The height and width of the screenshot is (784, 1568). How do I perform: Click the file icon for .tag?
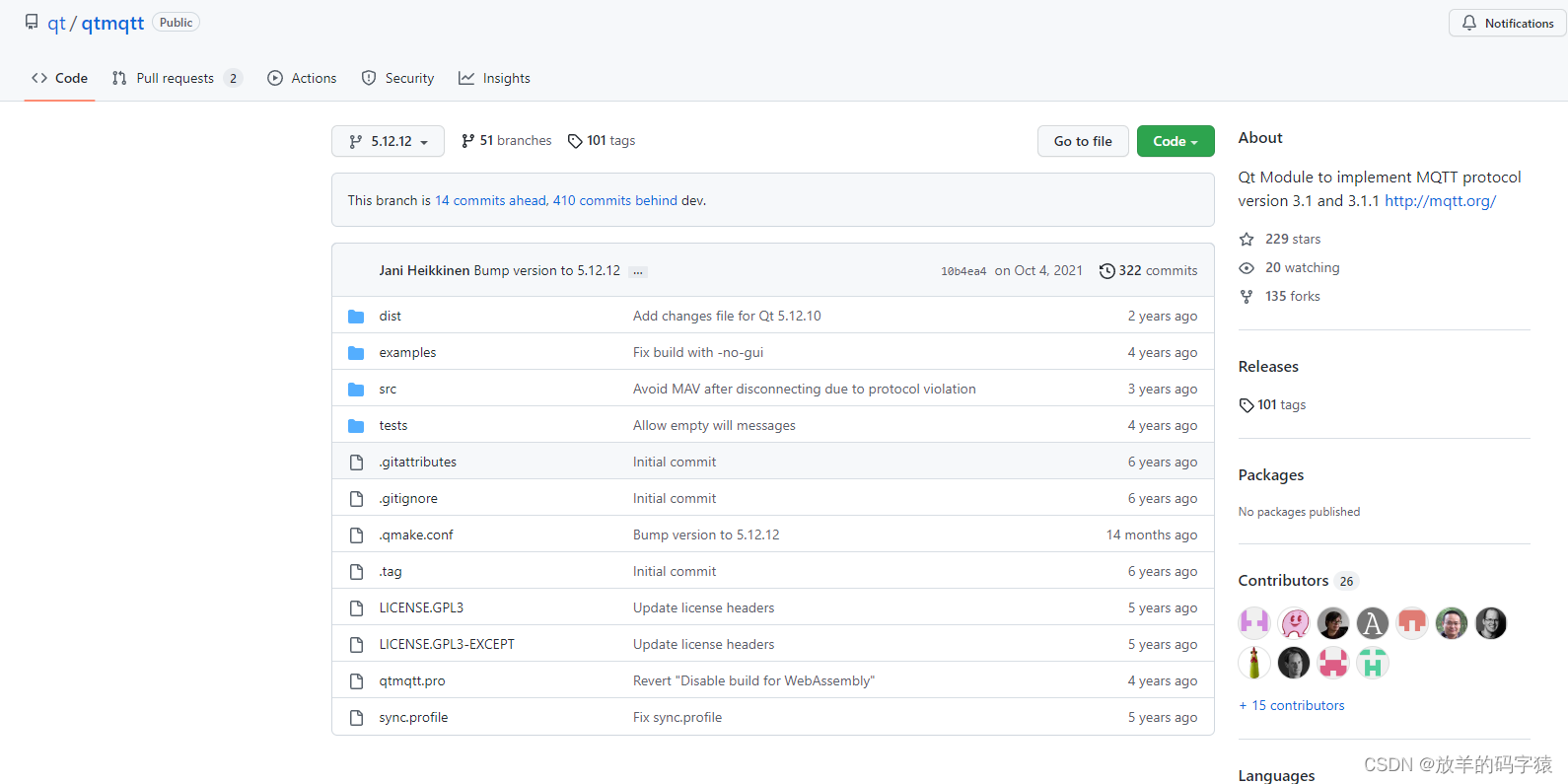click(x=356, y=572)
